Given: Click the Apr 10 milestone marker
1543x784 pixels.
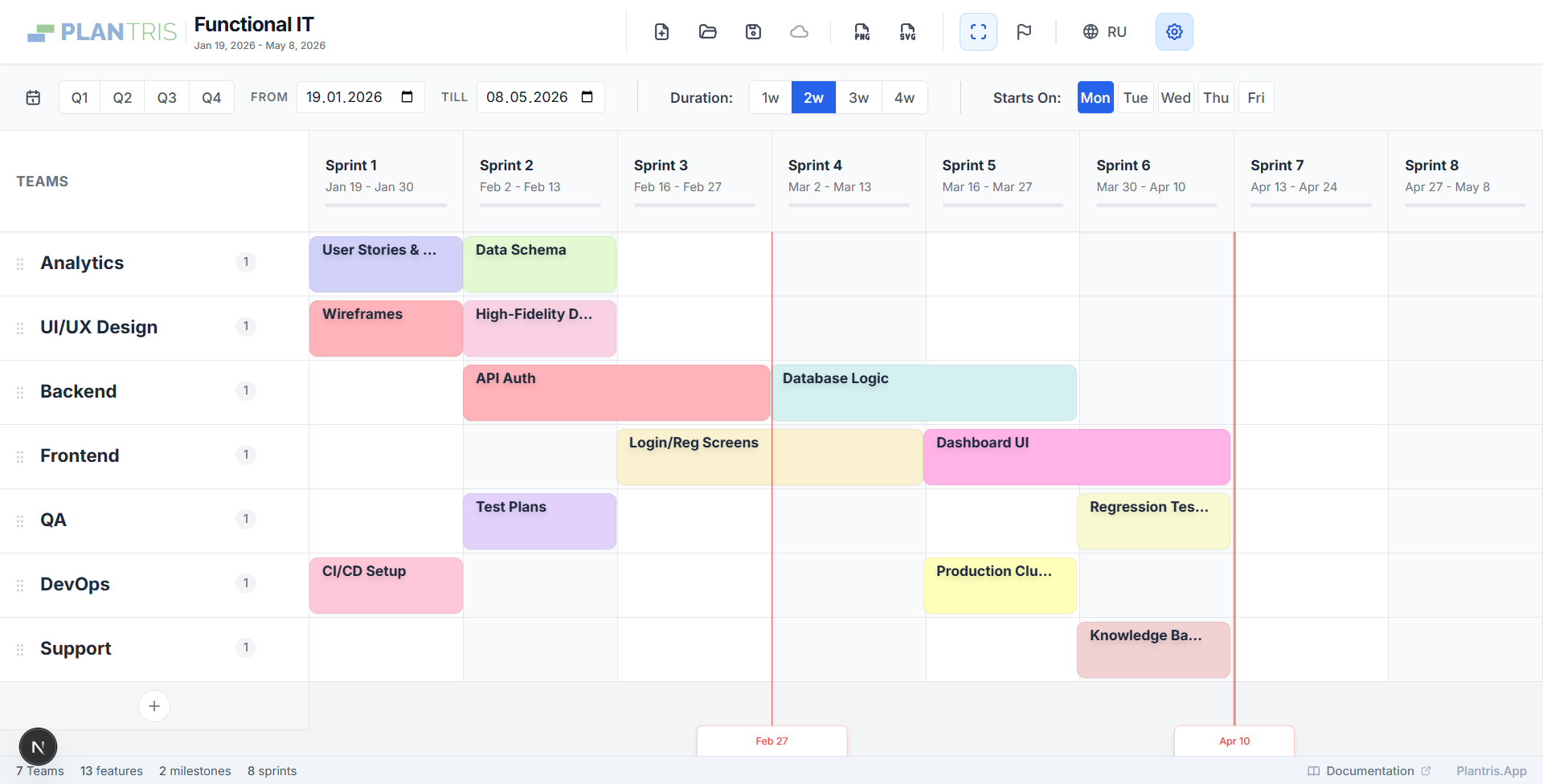Looking at the screenshot, I should coord(1234,741).
